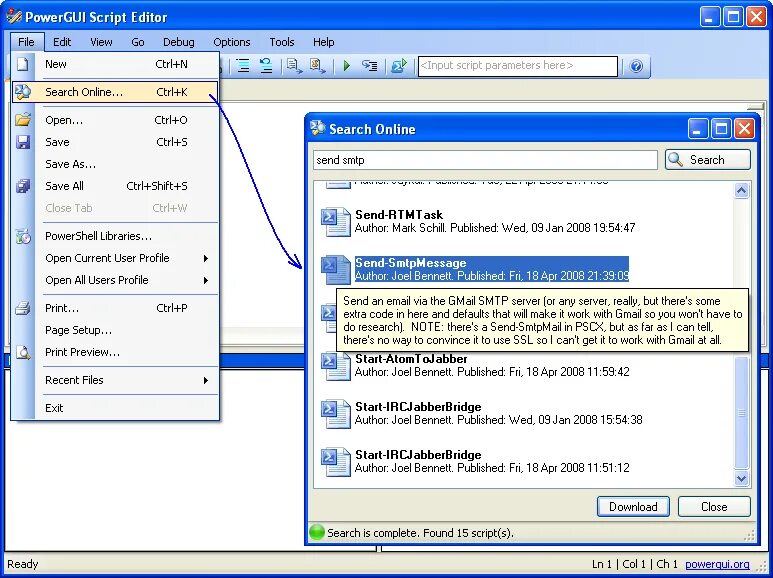Close the File menu via its header
The height and width of the screenshot is (578, 773).
(x=27, y=42)
